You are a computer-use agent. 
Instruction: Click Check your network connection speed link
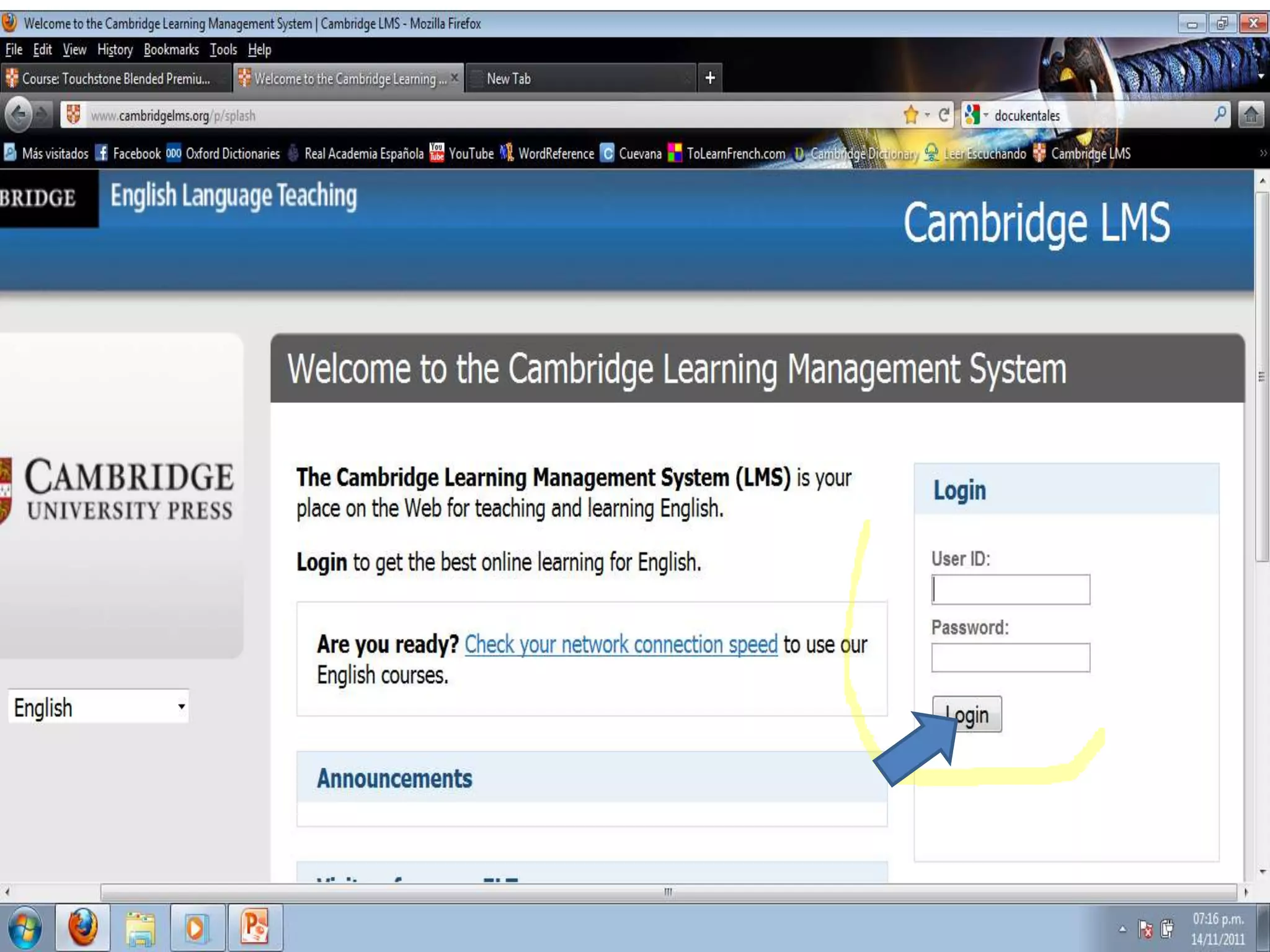[620, 645]
